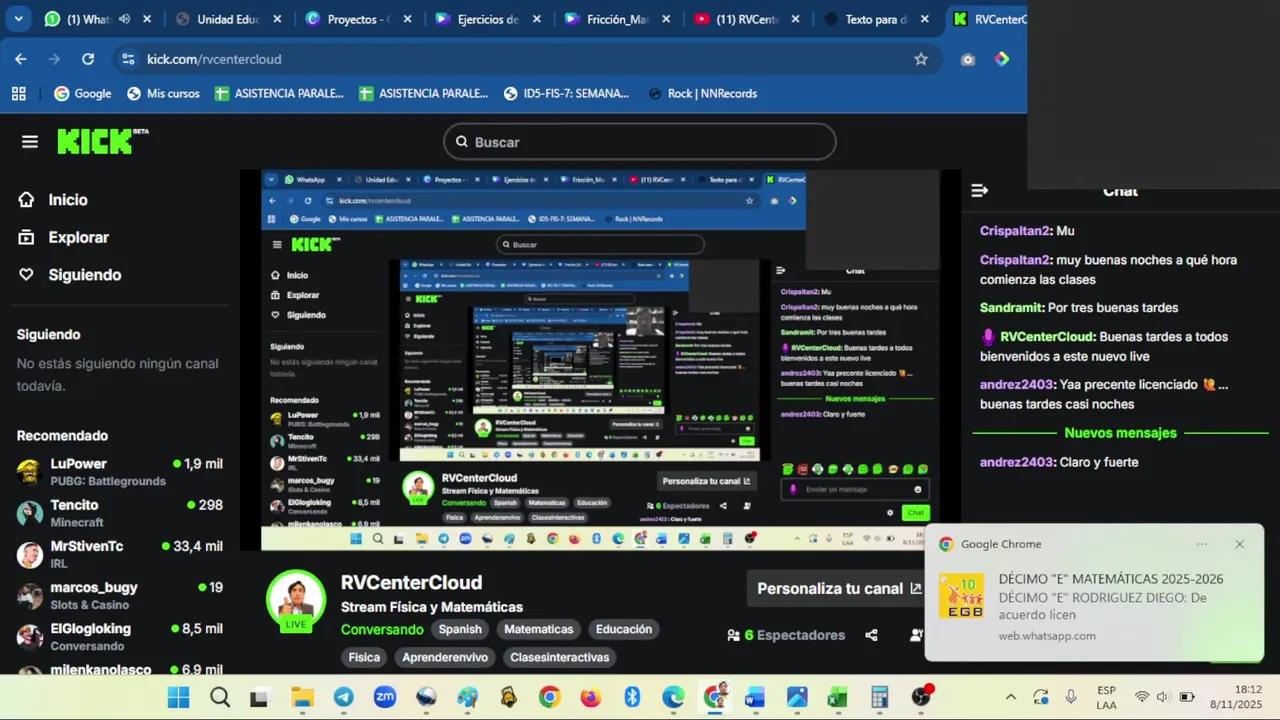Click the RVCenterCloud LIVE avatar
Screen dimensions: 1280x720
pos(296,600)
